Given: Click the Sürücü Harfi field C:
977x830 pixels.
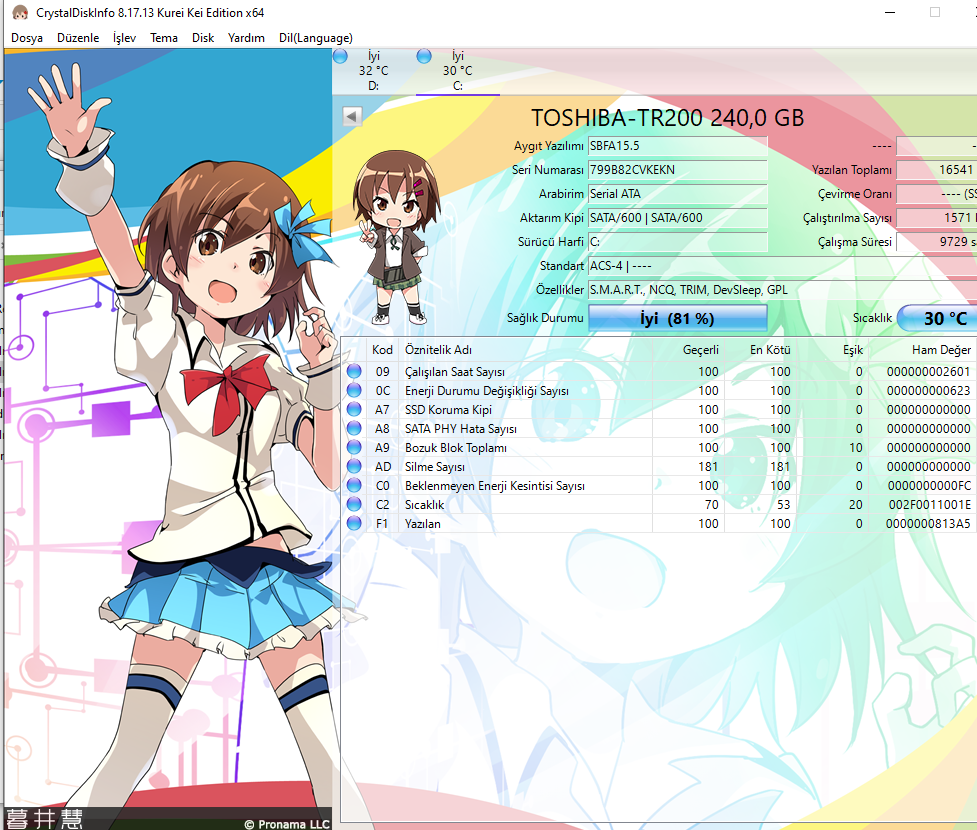Looking at the screenshot, I should [677, 242].
